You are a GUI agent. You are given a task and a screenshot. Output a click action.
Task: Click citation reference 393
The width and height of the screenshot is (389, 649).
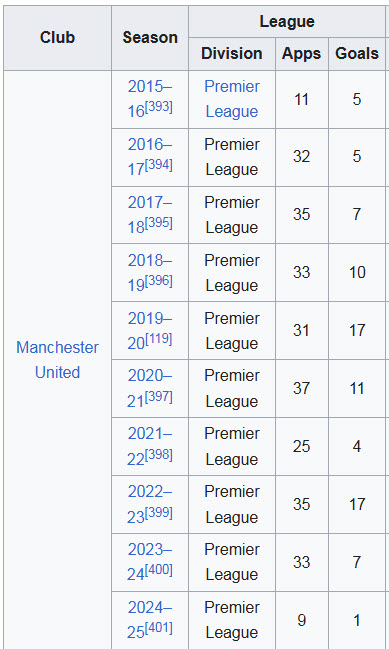click(158, 107)
